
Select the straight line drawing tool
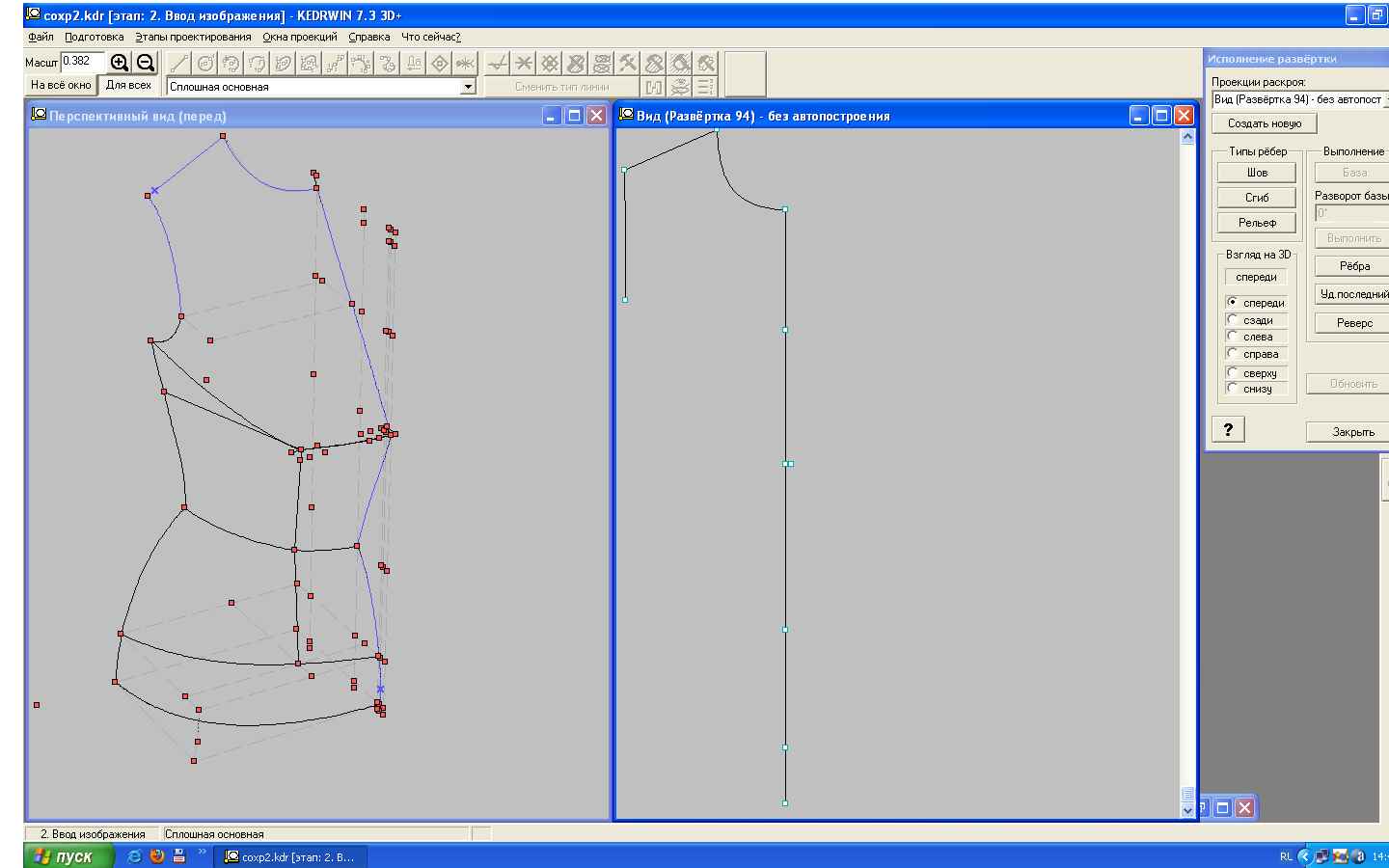click(179, 64)
